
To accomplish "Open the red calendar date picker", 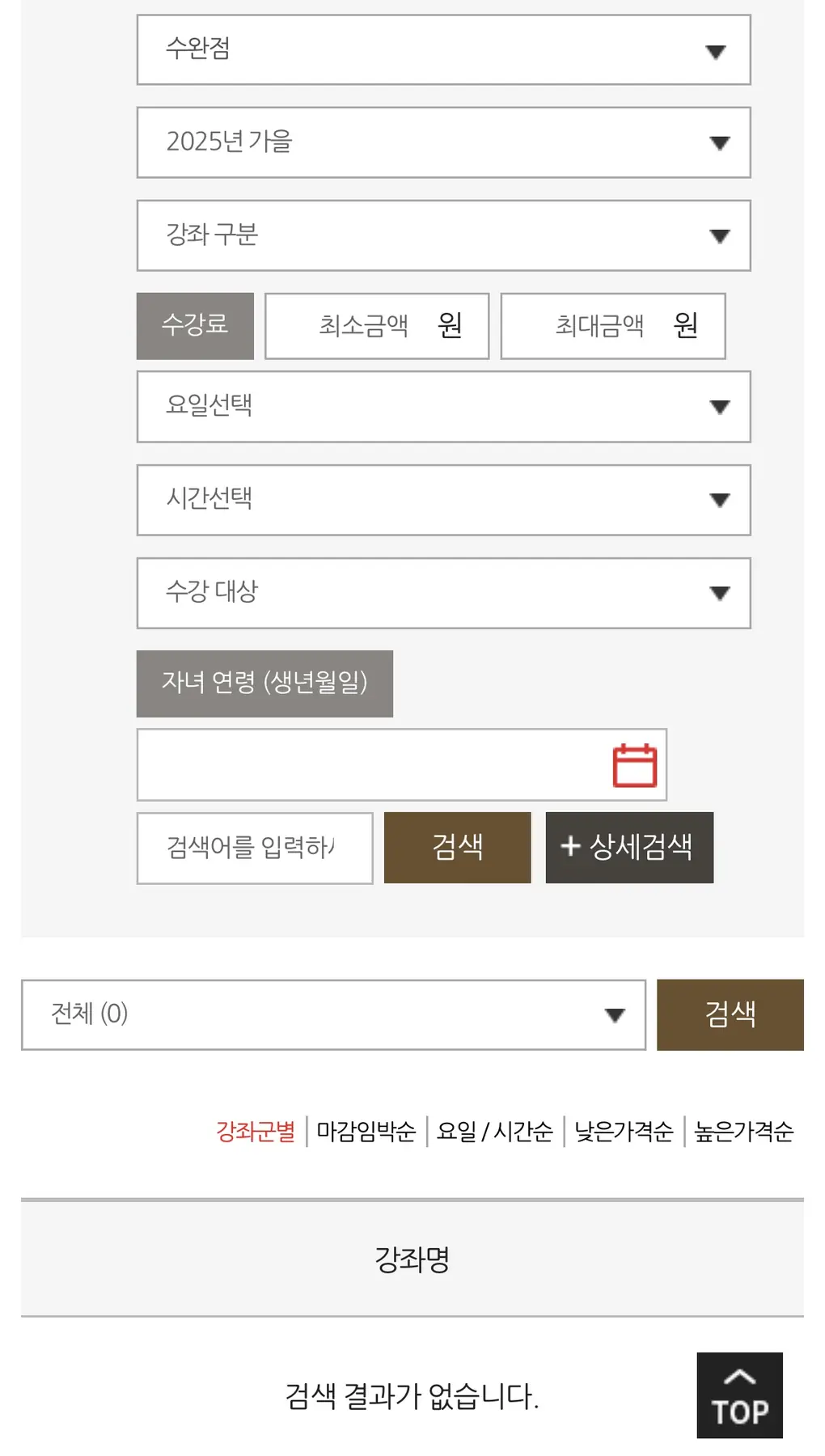I will tap(634, 765).
